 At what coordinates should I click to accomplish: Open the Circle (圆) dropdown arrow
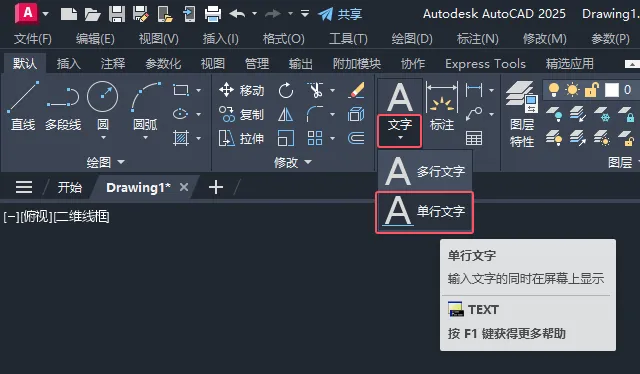click(103, 138)
